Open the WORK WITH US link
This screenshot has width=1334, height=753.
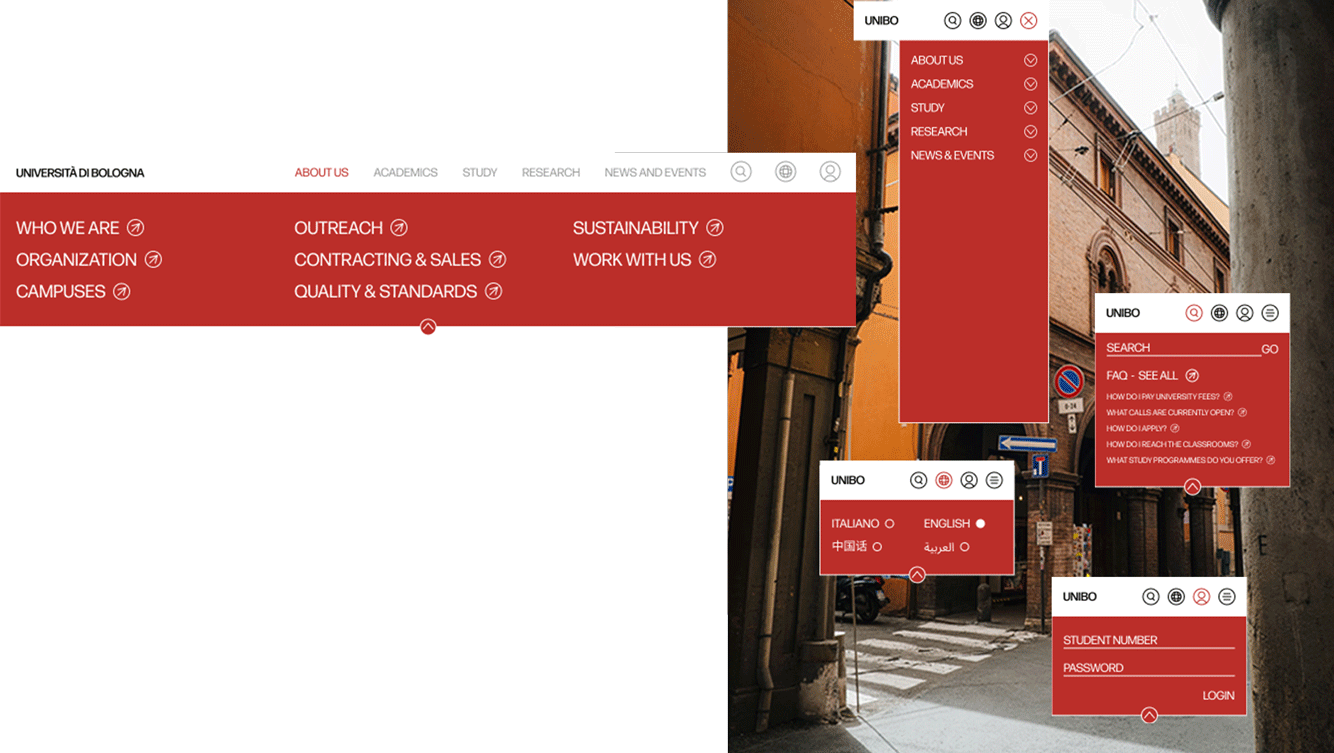[644, 260]
